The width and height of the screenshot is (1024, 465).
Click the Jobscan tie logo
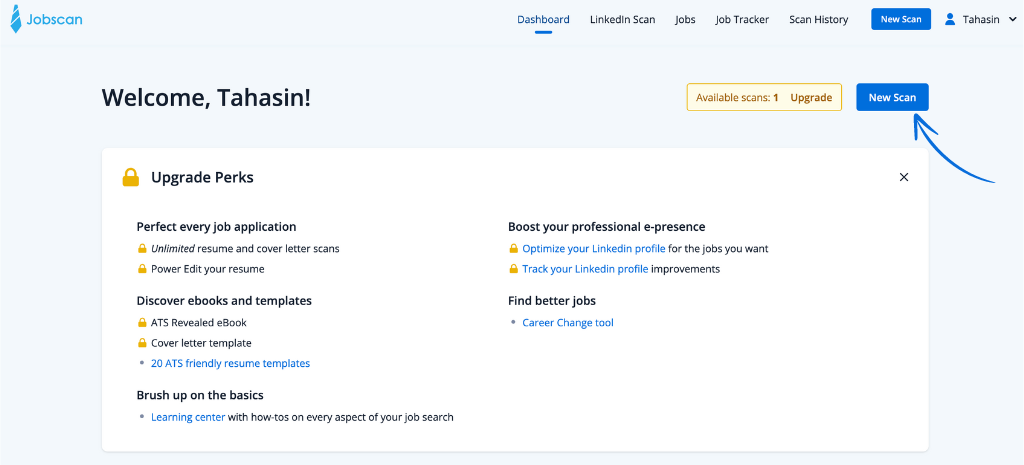click(x=16, y=19)
